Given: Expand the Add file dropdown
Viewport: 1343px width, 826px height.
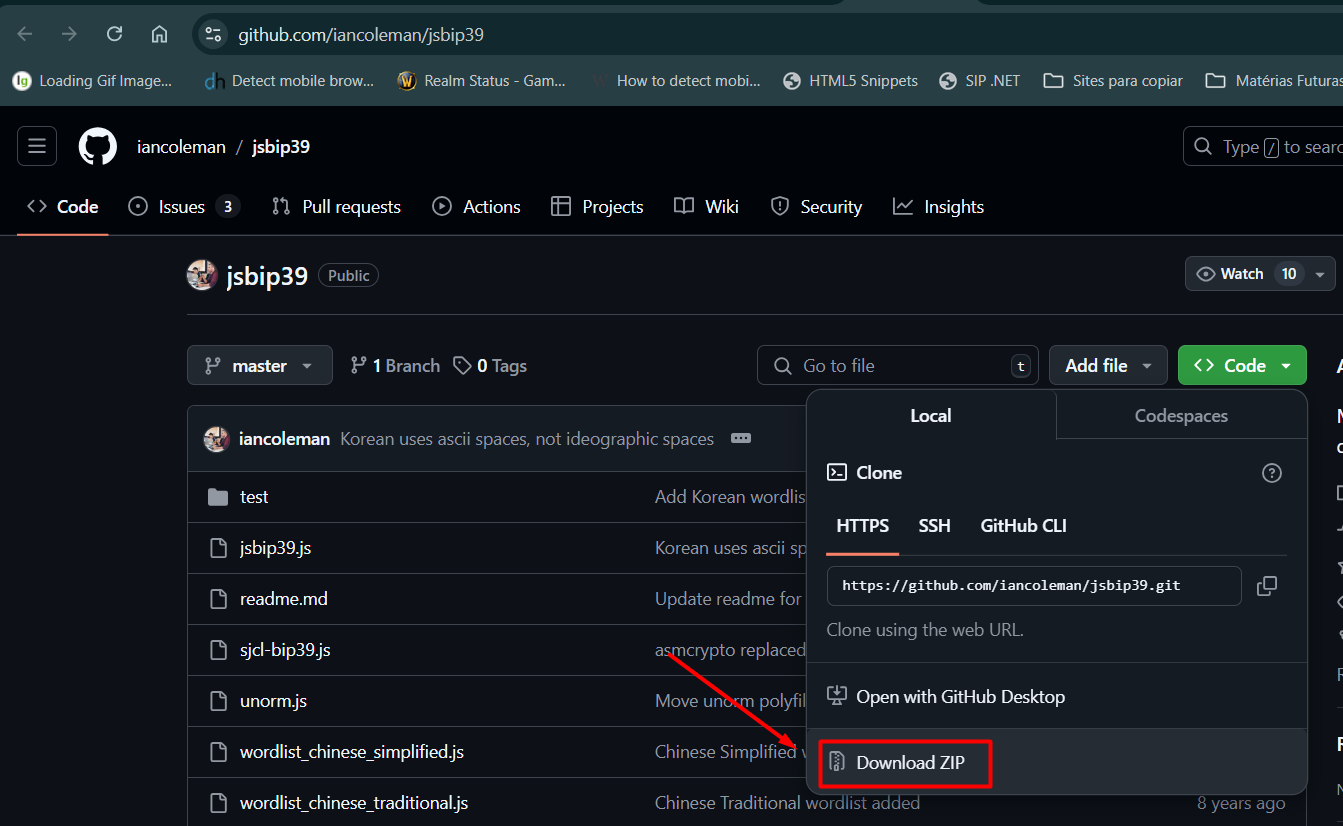Looking at the screenshot, I should tap(1108, 366).
